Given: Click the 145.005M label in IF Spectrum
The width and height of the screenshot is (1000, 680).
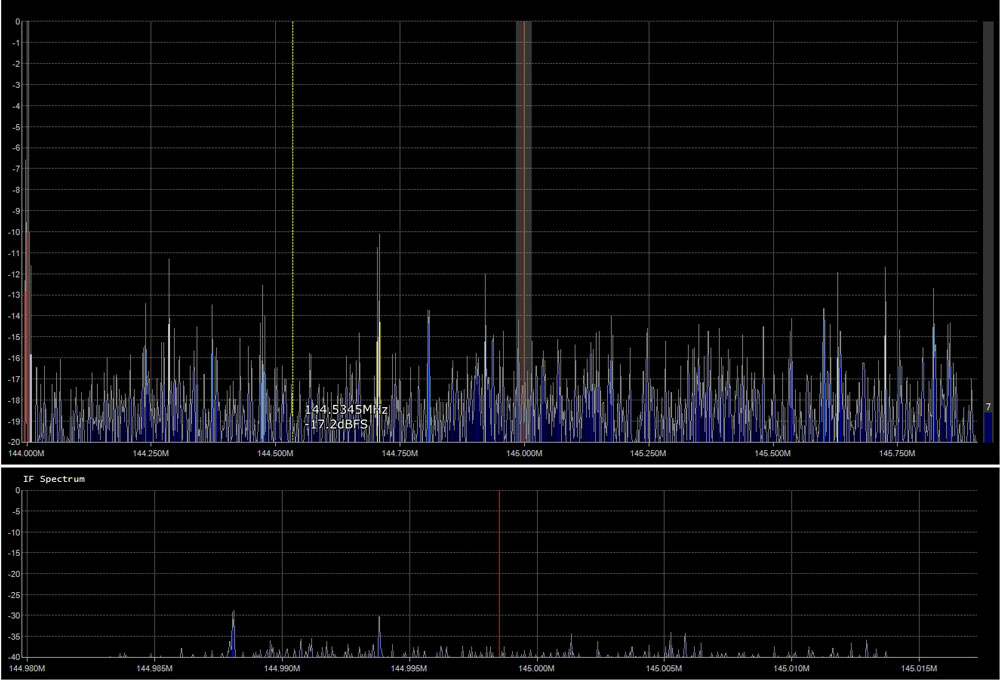Looking at the screenshot, I should tap(664, 668).
